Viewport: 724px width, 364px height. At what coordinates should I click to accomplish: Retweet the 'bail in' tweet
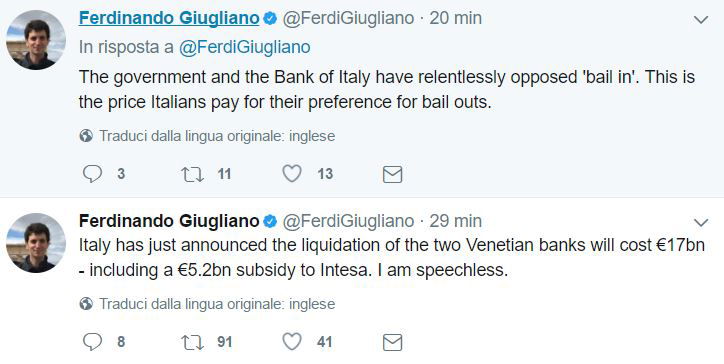click(x=192, y=174)
